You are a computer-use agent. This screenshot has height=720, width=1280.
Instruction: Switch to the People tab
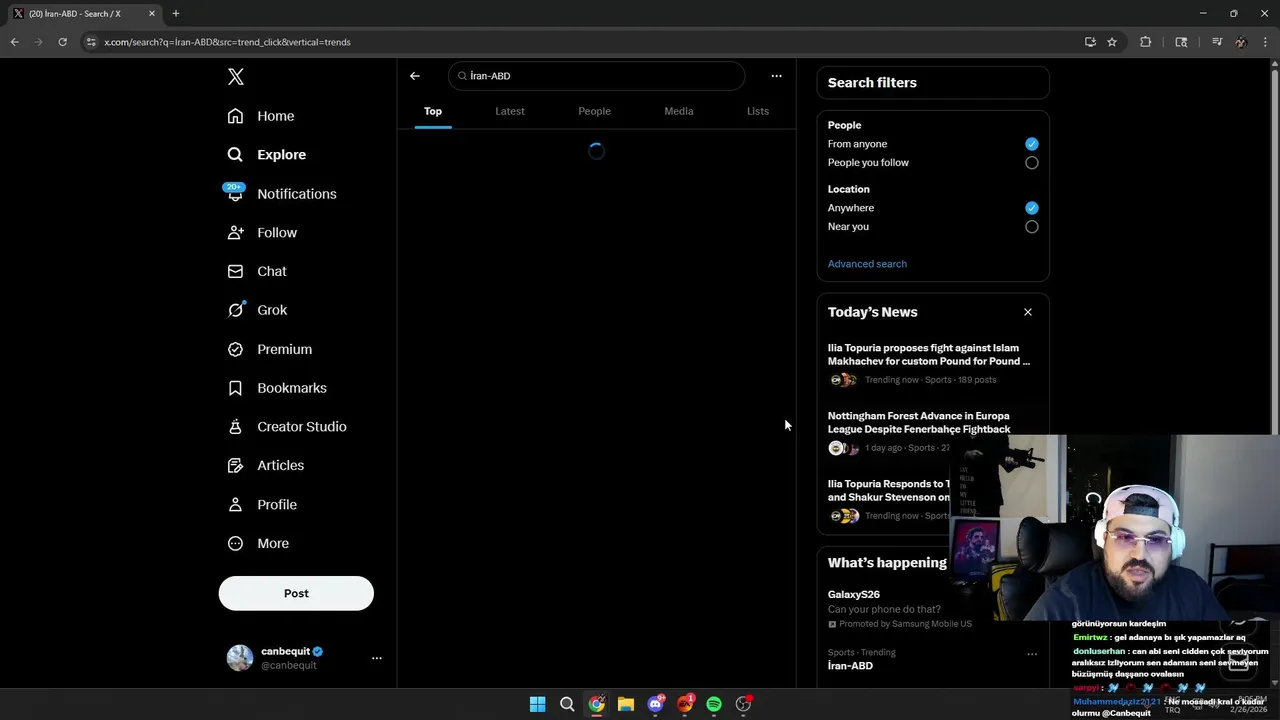[x=594, y=111]
